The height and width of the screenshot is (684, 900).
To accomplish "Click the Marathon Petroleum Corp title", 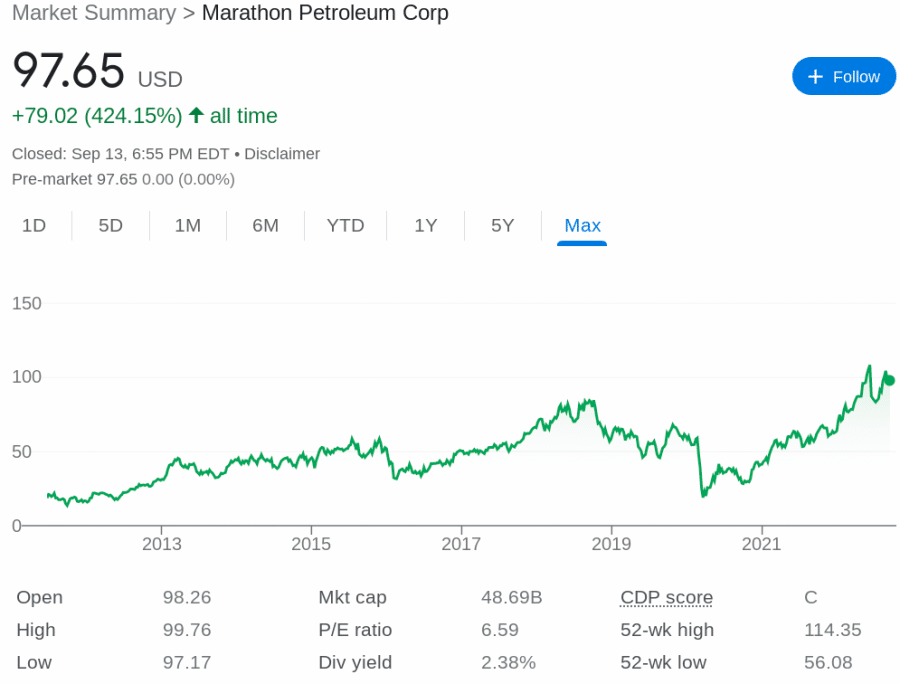I will 325,14.
